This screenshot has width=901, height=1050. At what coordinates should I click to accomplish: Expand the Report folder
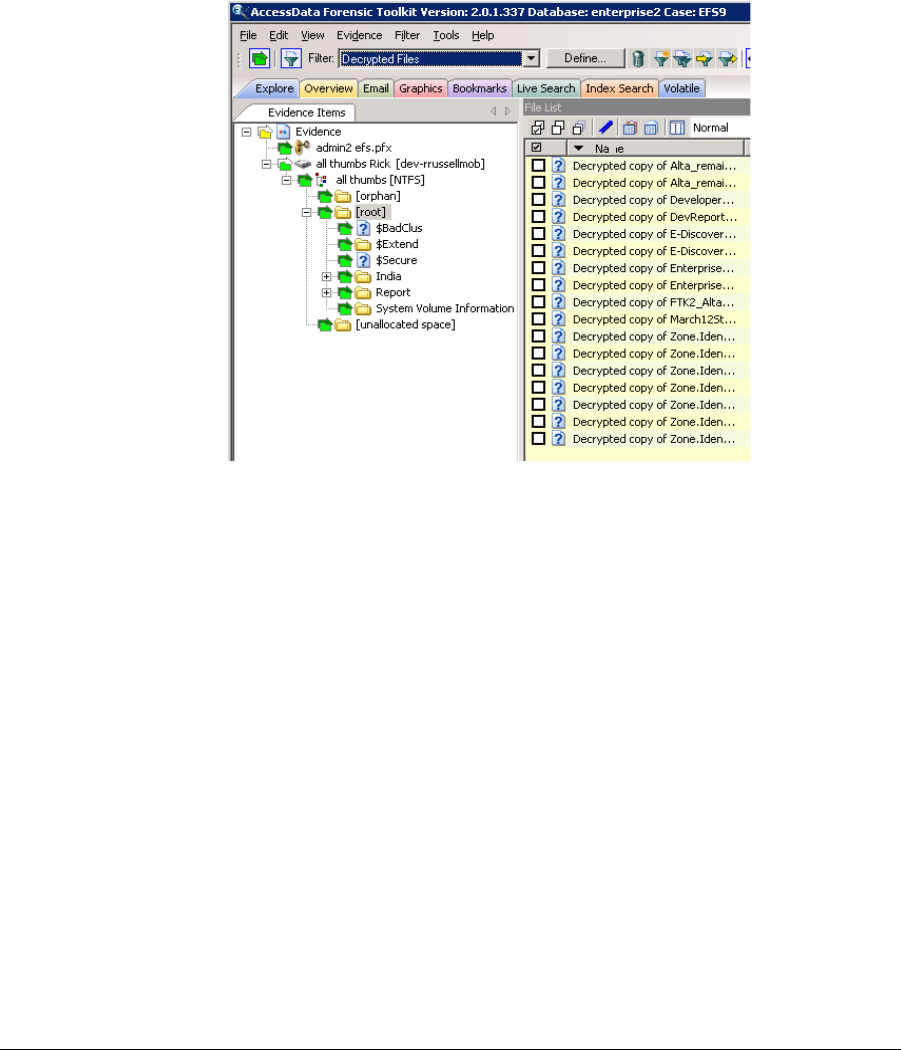(327, 293)
